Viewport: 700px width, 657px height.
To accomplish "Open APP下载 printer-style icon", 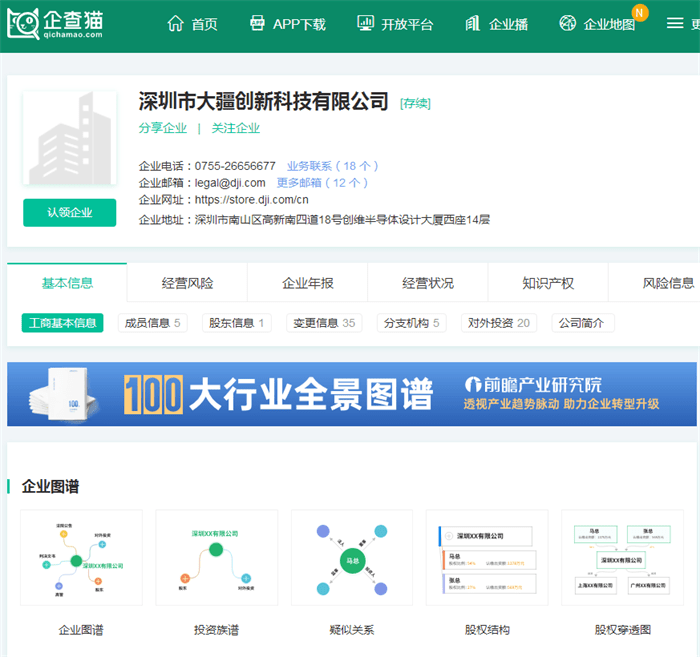I will click(258, 23).
